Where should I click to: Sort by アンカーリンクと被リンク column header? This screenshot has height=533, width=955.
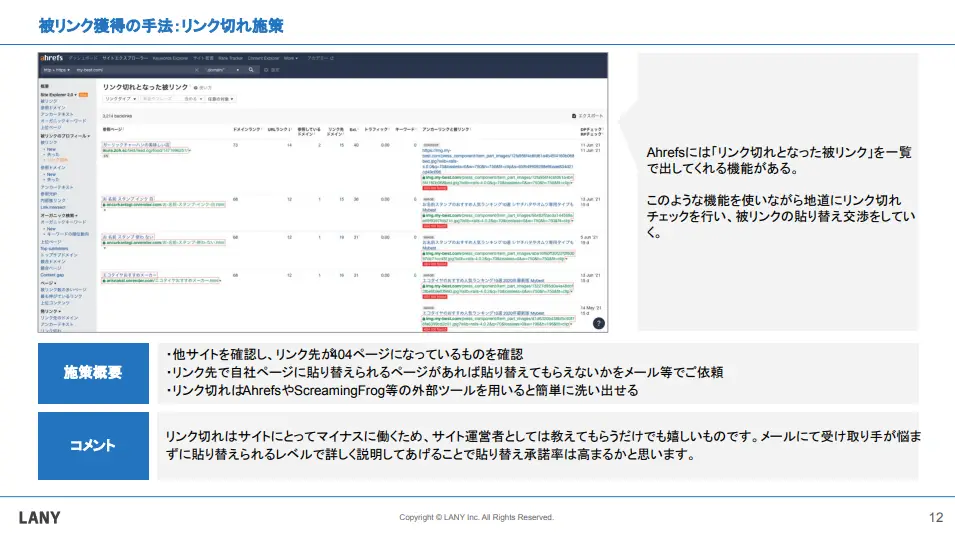pos(446,130)
